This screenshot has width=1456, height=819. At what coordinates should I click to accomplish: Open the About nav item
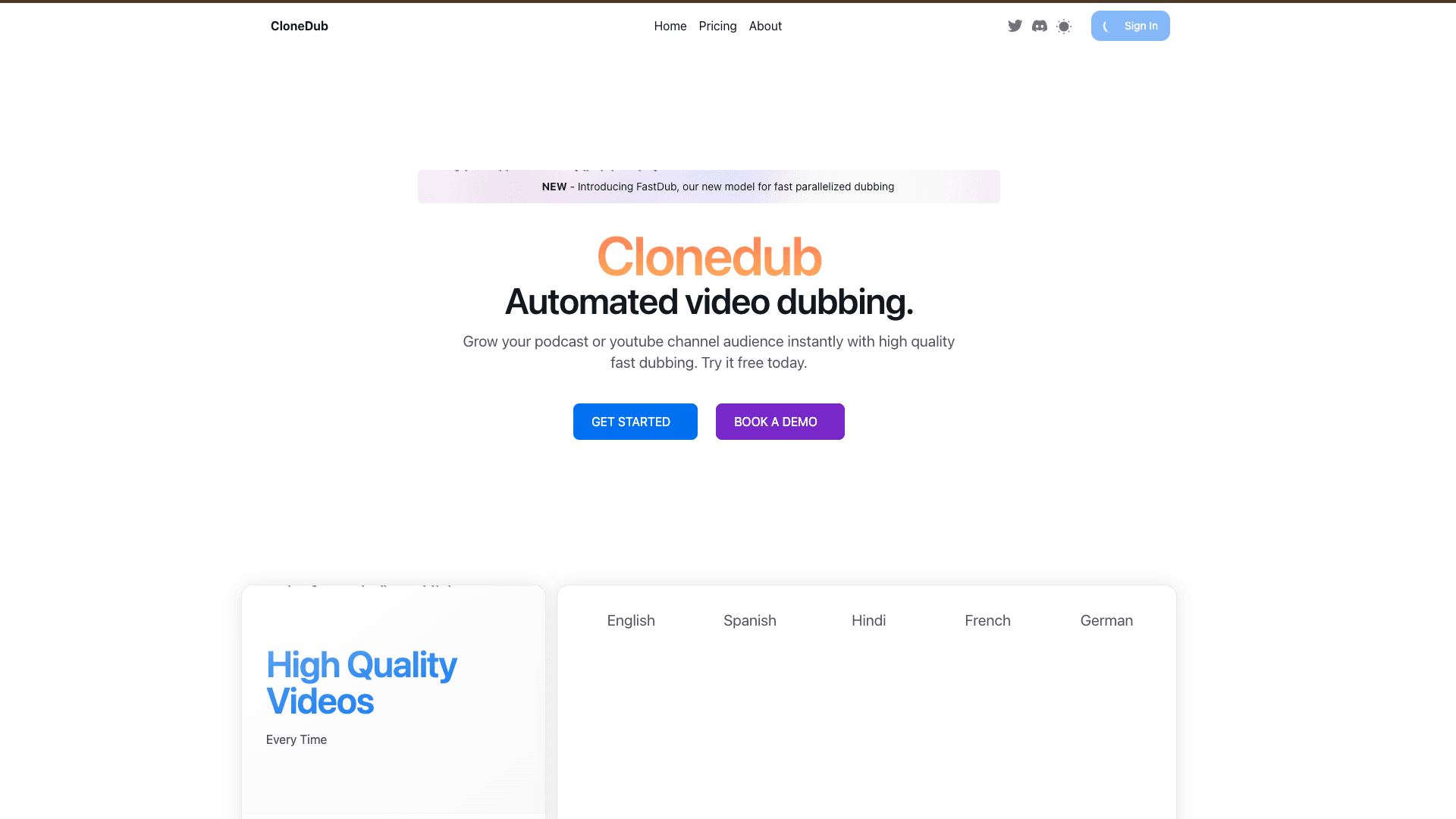pyautogui.click(x=765, y=26)
